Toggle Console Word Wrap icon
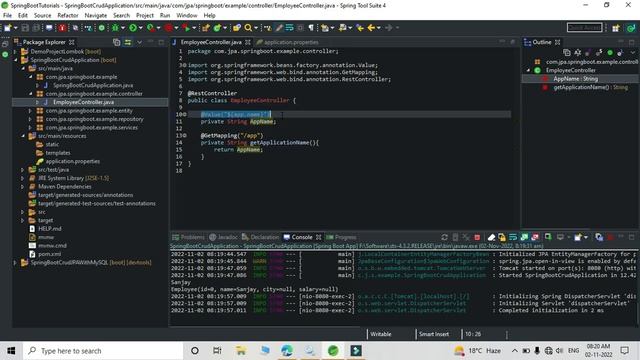Viewport: 640px width, 360px height. pos(513,237)
